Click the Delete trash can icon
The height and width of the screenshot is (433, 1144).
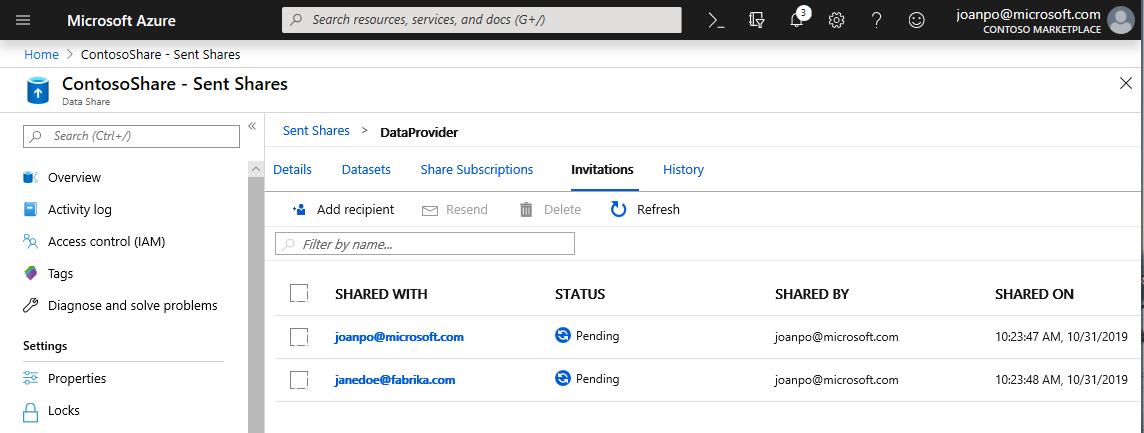[526, 210]
